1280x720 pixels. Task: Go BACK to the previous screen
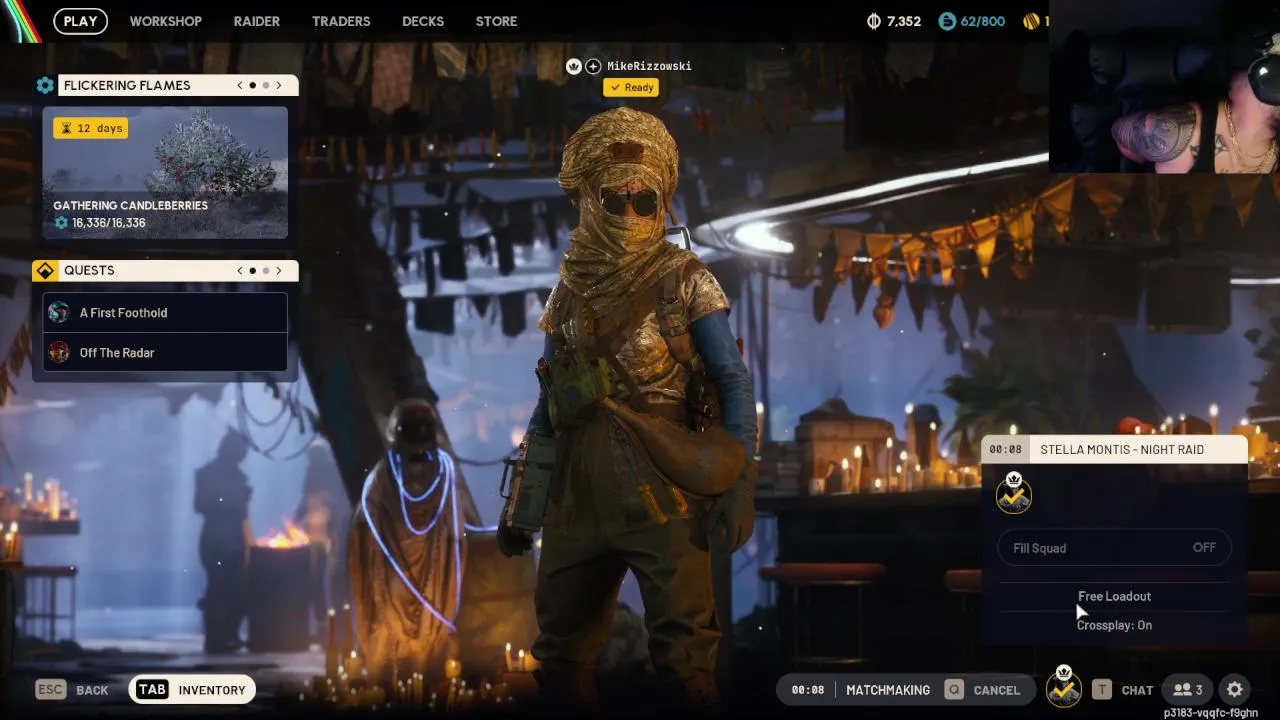(x=92, y=690)
